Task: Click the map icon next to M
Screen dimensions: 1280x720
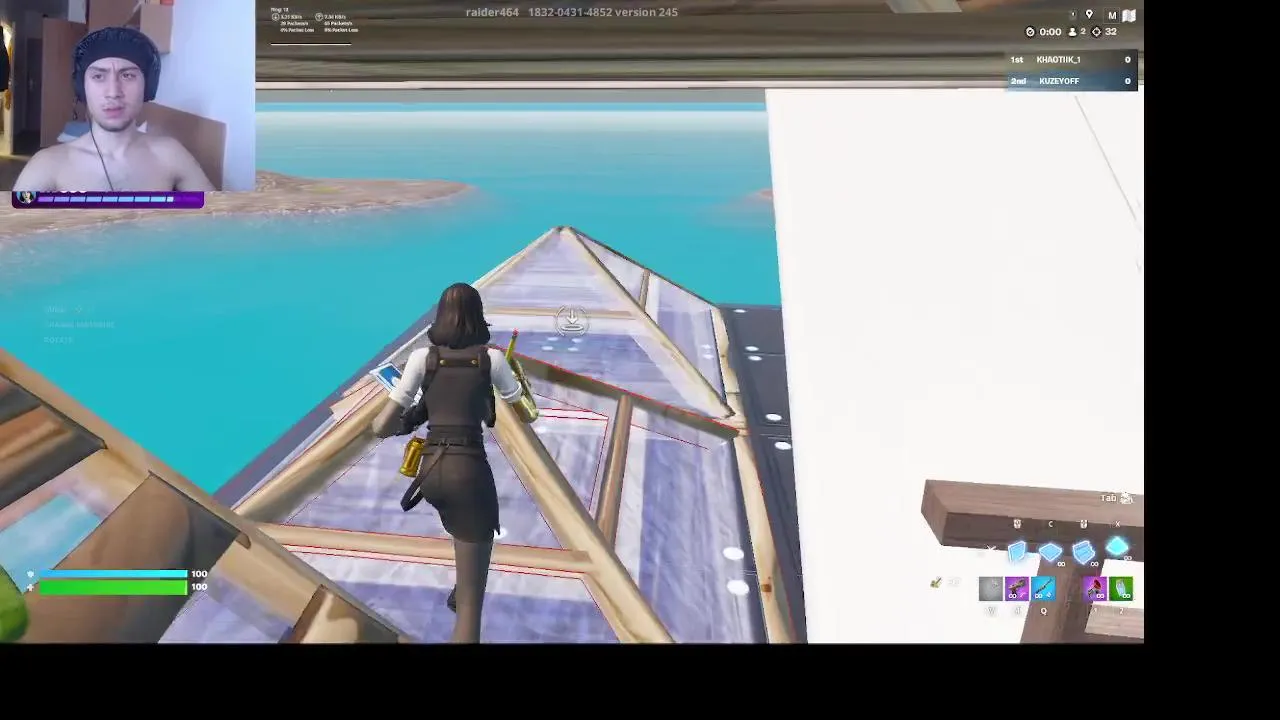Action: coord(1129,15)
